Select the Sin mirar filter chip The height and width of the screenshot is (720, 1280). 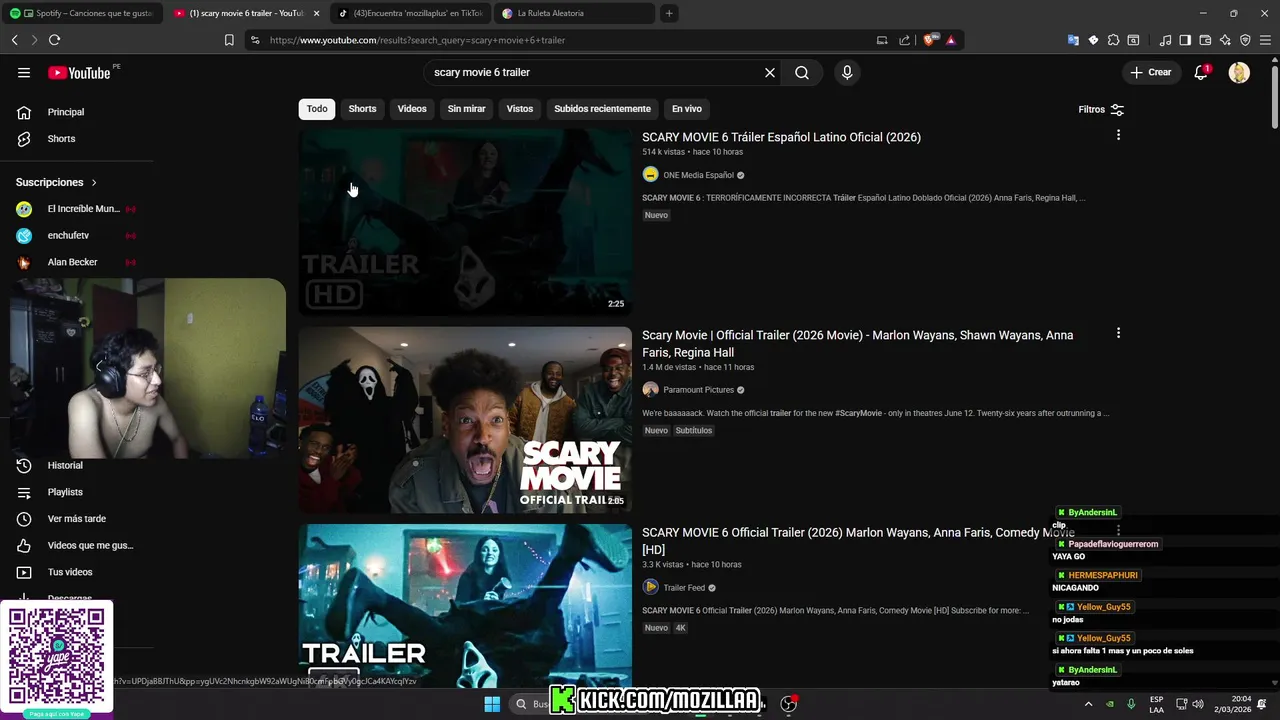point(466,109)
